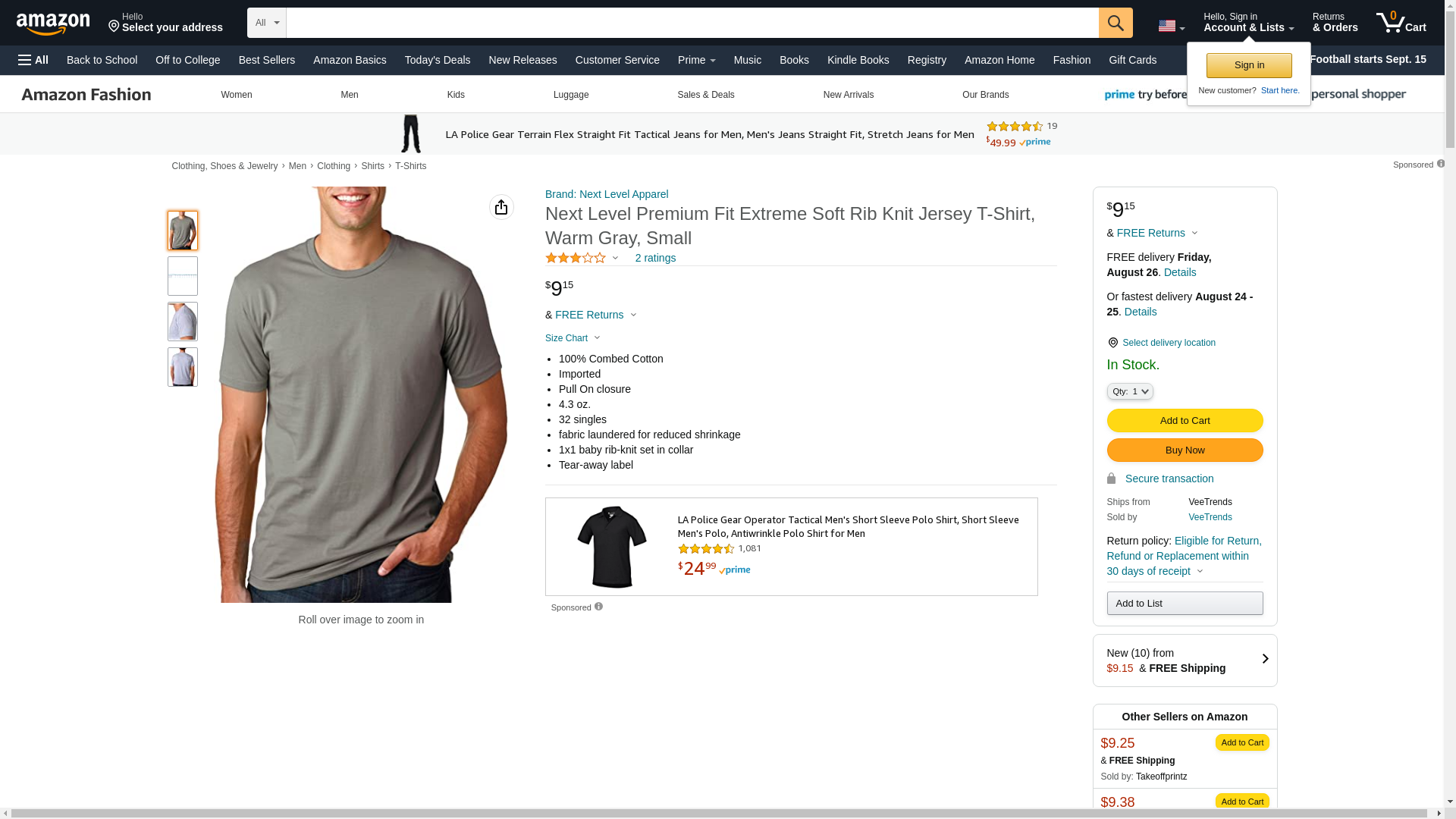The width and height of the screenshot is (1456, 819).
Task: Open the VeeTrends seller link
Action: [x=1210, y=517]
